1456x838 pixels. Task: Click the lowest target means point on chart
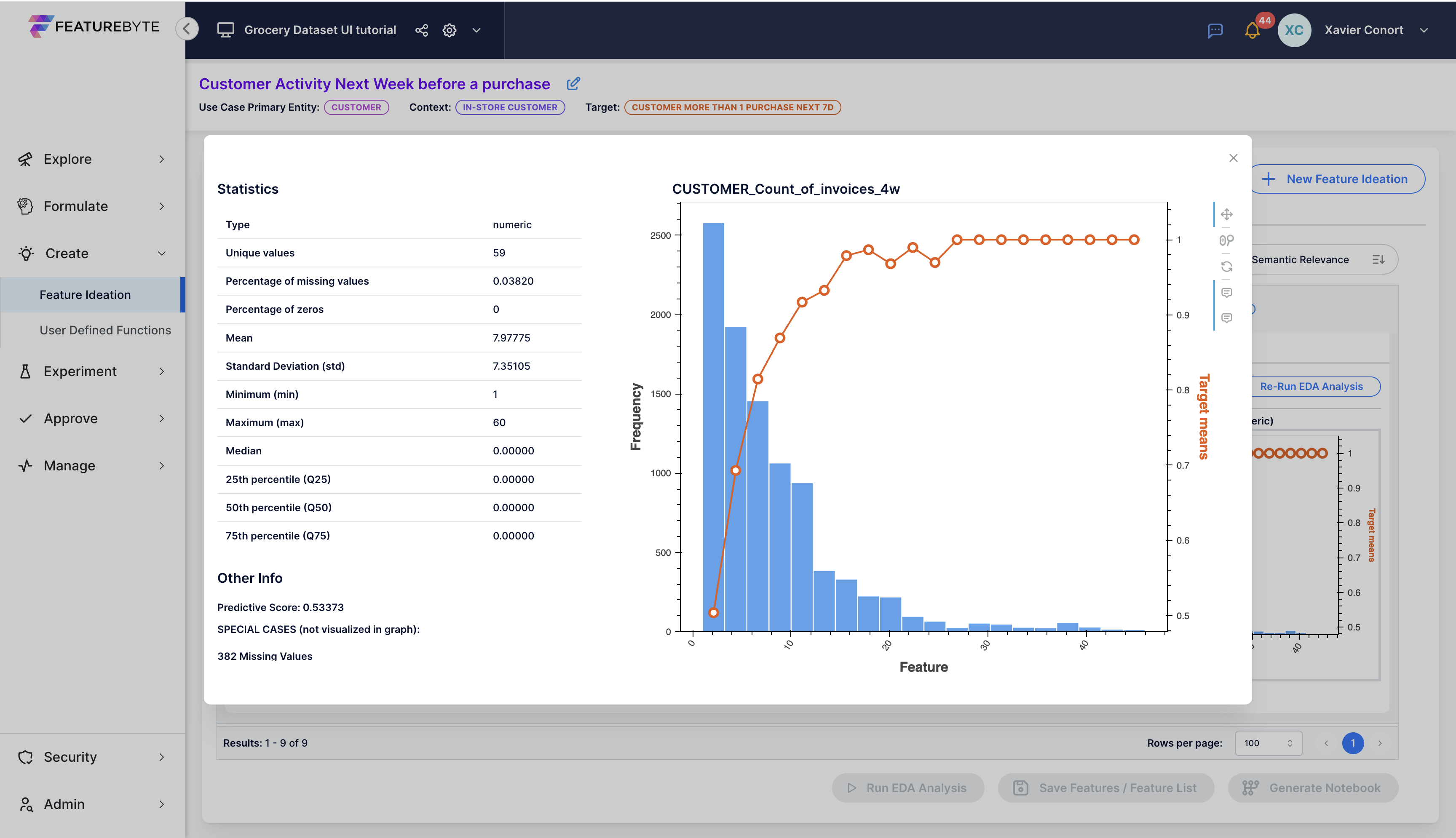click(x=713, y=613)
